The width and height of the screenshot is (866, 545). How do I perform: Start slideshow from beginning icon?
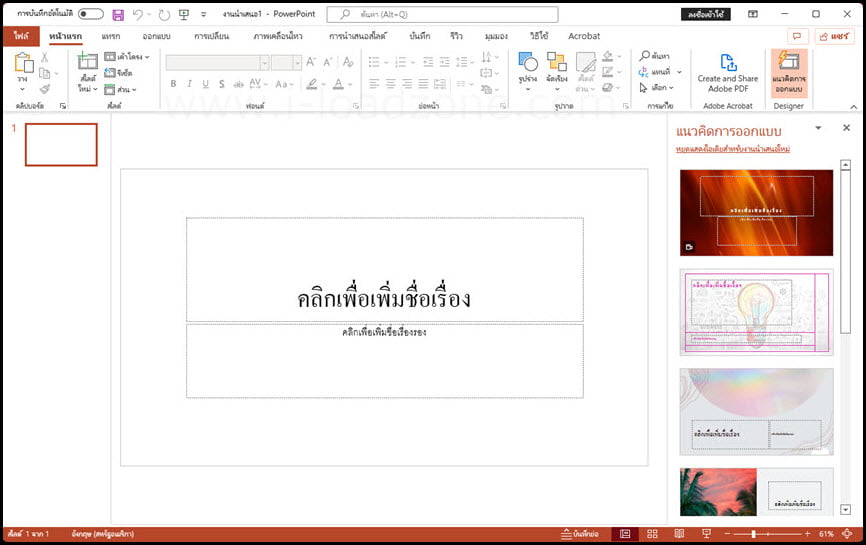pyautogui.click(x=184, y=15)
